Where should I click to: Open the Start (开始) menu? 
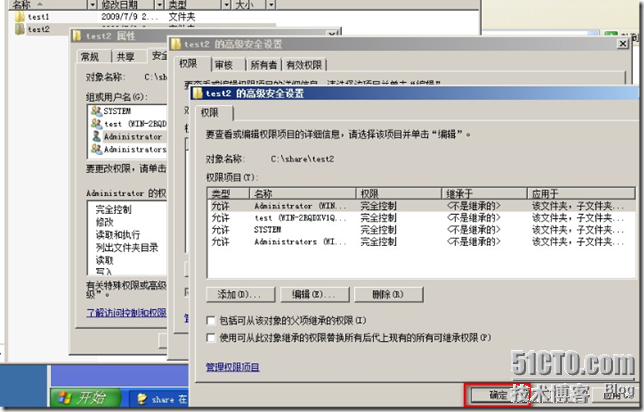[84, 397]
